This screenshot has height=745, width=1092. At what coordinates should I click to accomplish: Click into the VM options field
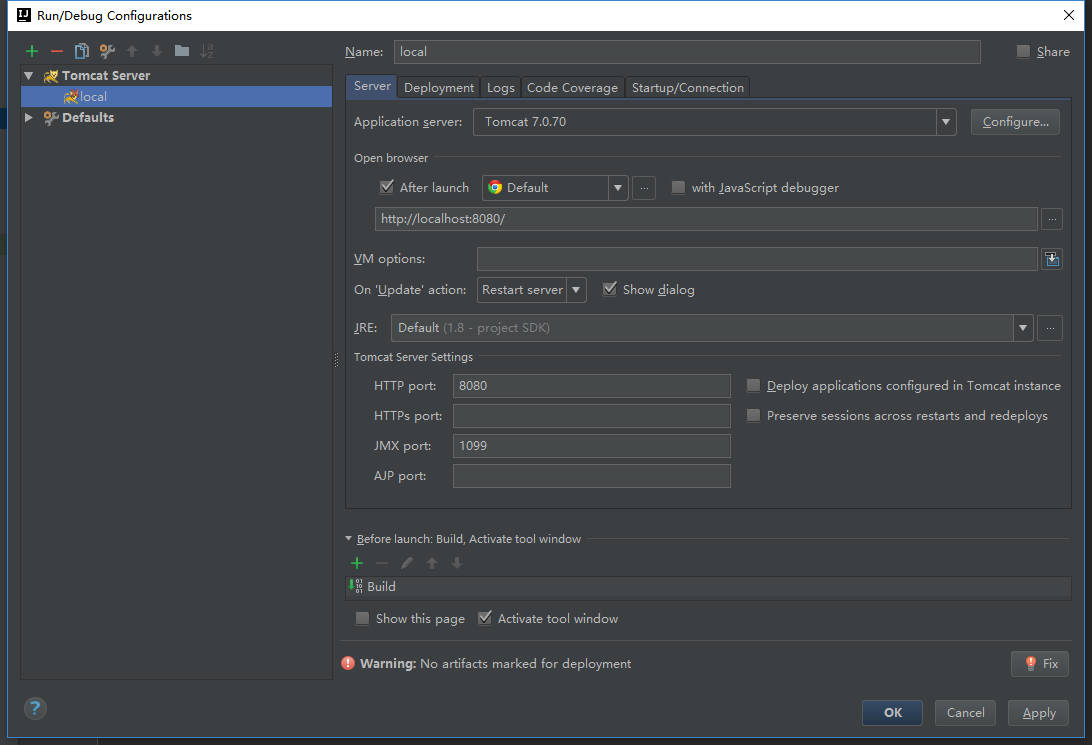(757, 259)
